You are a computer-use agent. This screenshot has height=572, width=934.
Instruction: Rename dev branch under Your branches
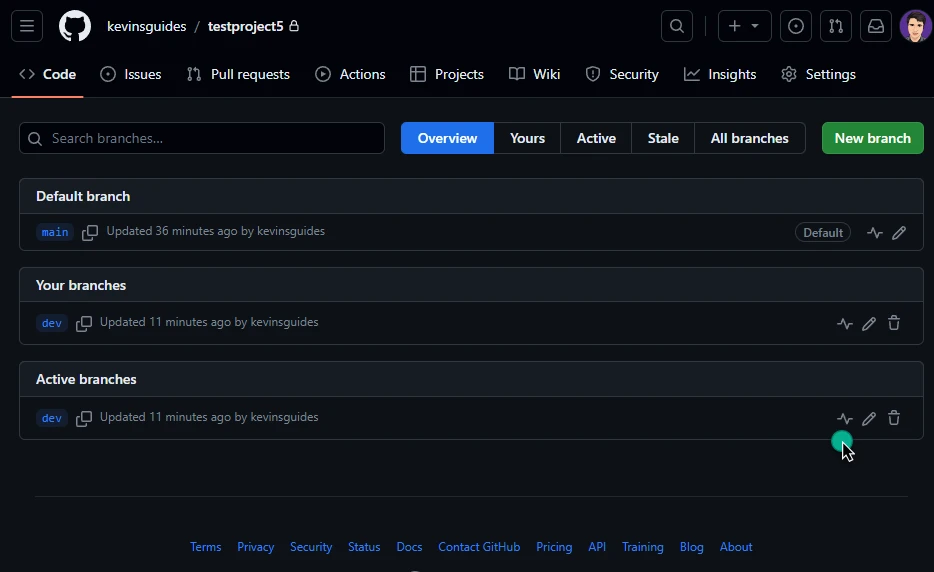[x=869, y=324]
